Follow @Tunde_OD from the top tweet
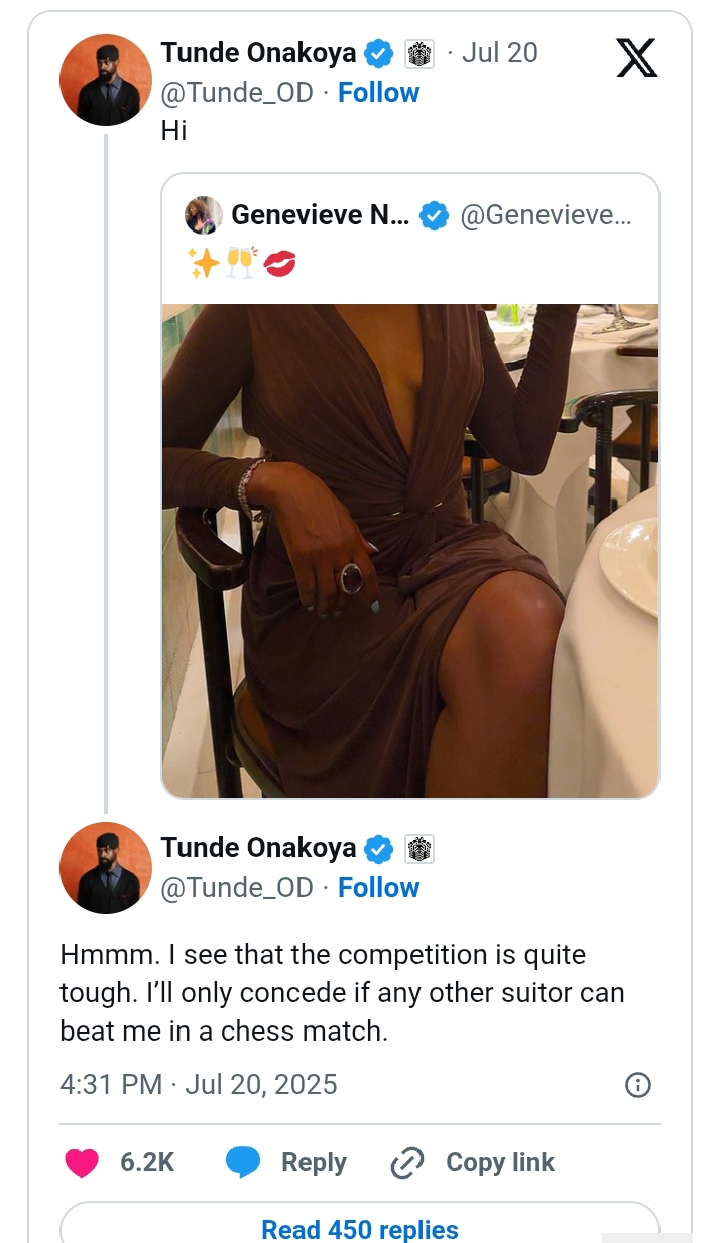Image resolution: width=720 pixels, height=1243 pixels. (x=378, y=93)
